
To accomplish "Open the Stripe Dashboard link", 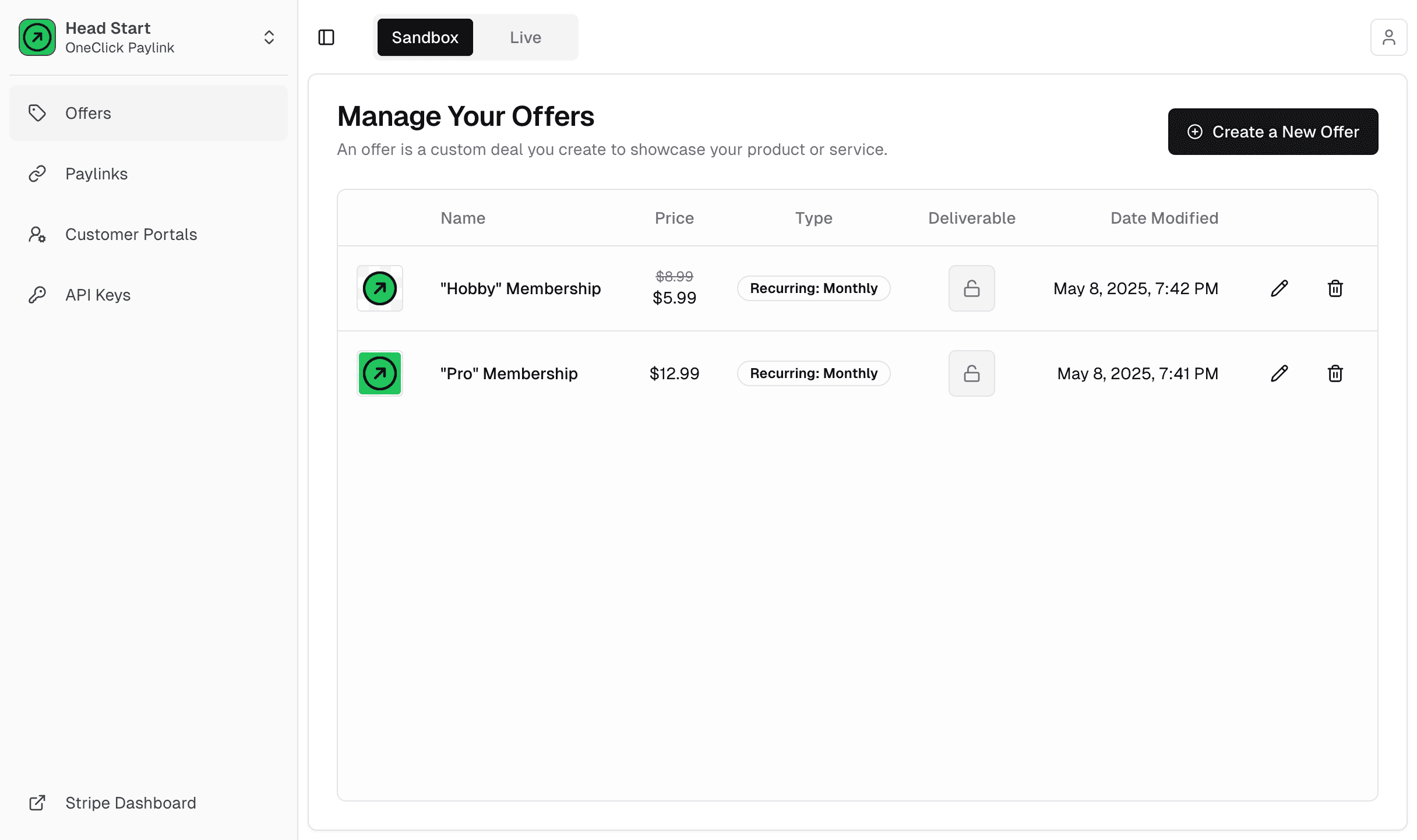I will pos(149,803).
